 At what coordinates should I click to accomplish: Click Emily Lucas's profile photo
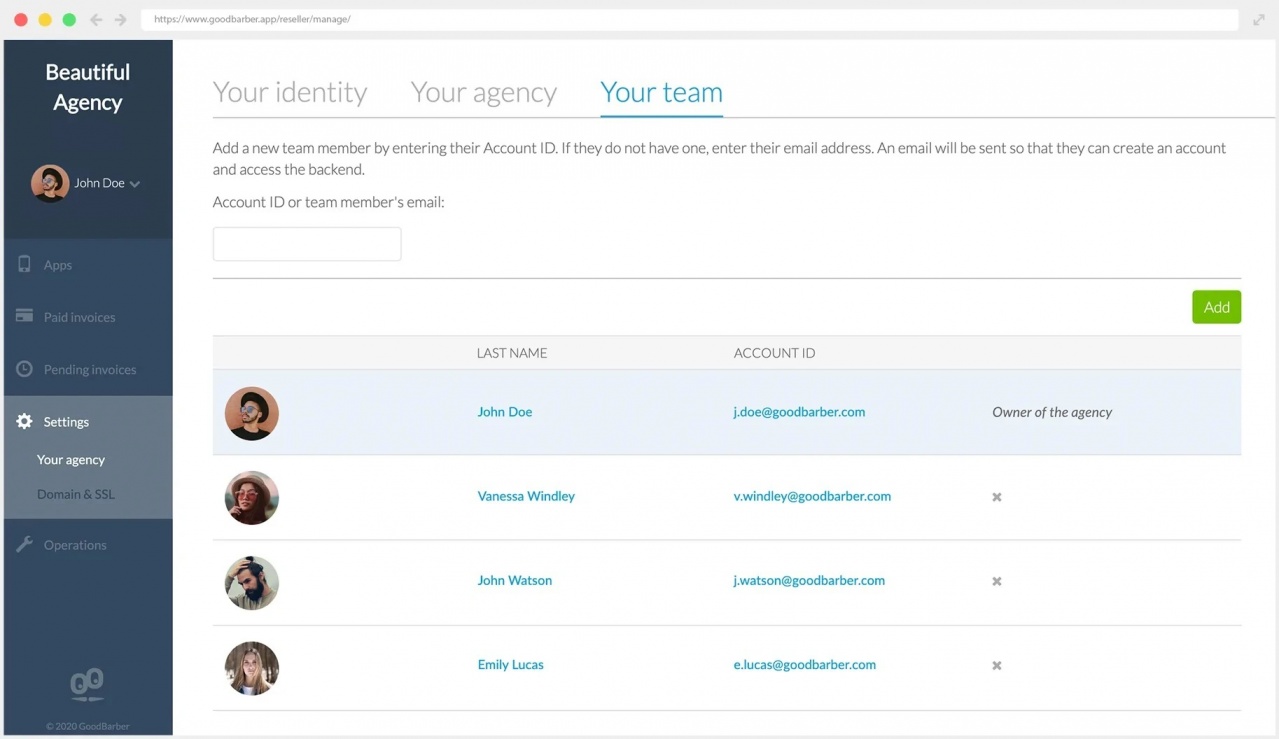click(251, 668)
